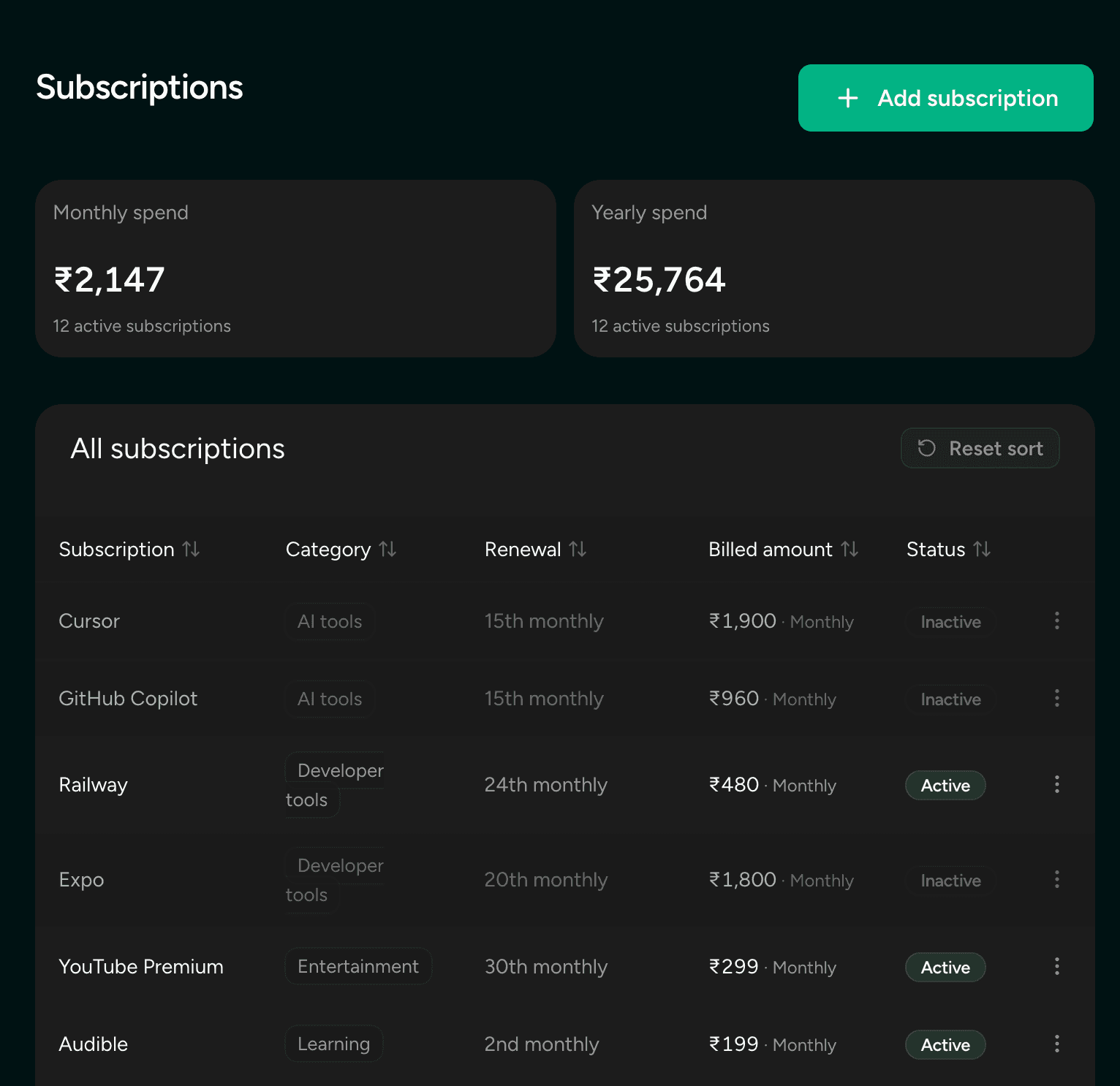This screenshot has width=1120, height=1086.
Task: Sort by Subscription column arrows icon
Action: tap(191, 549)
